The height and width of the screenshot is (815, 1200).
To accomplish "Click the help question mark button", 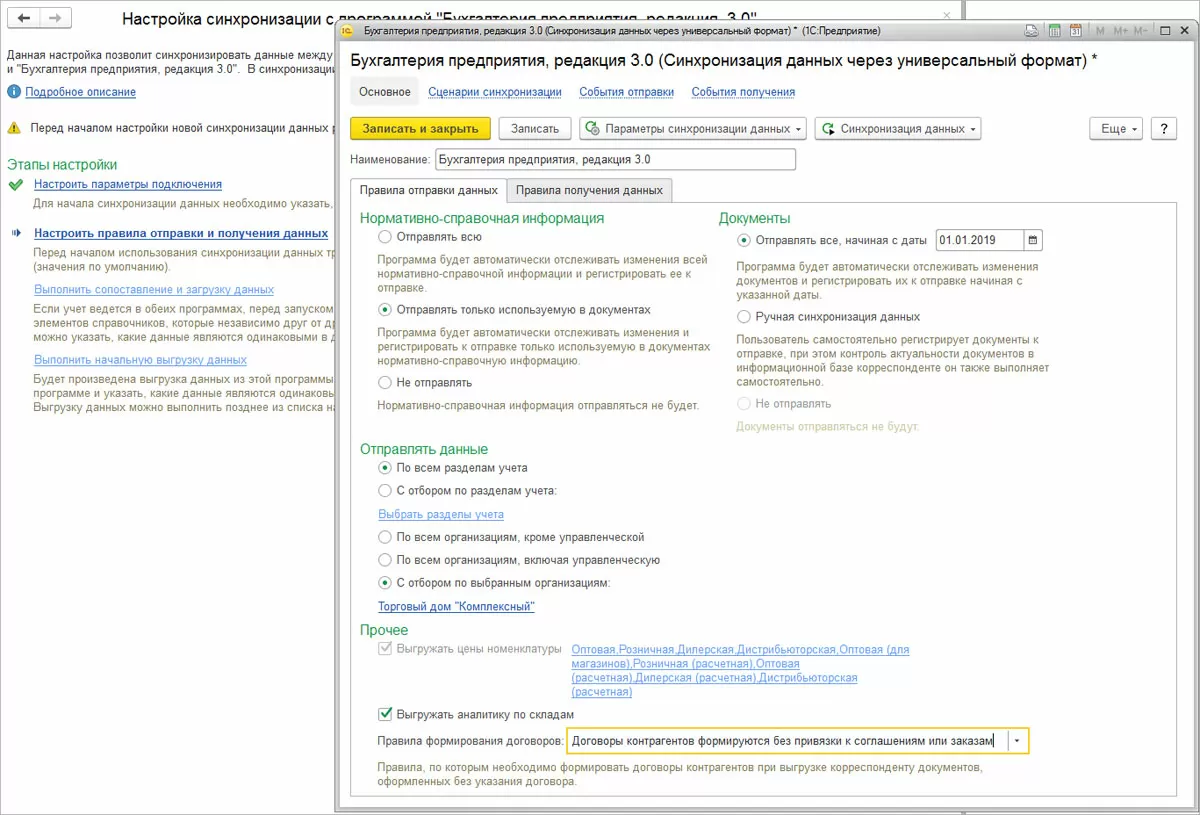I will coord(1163,128).
